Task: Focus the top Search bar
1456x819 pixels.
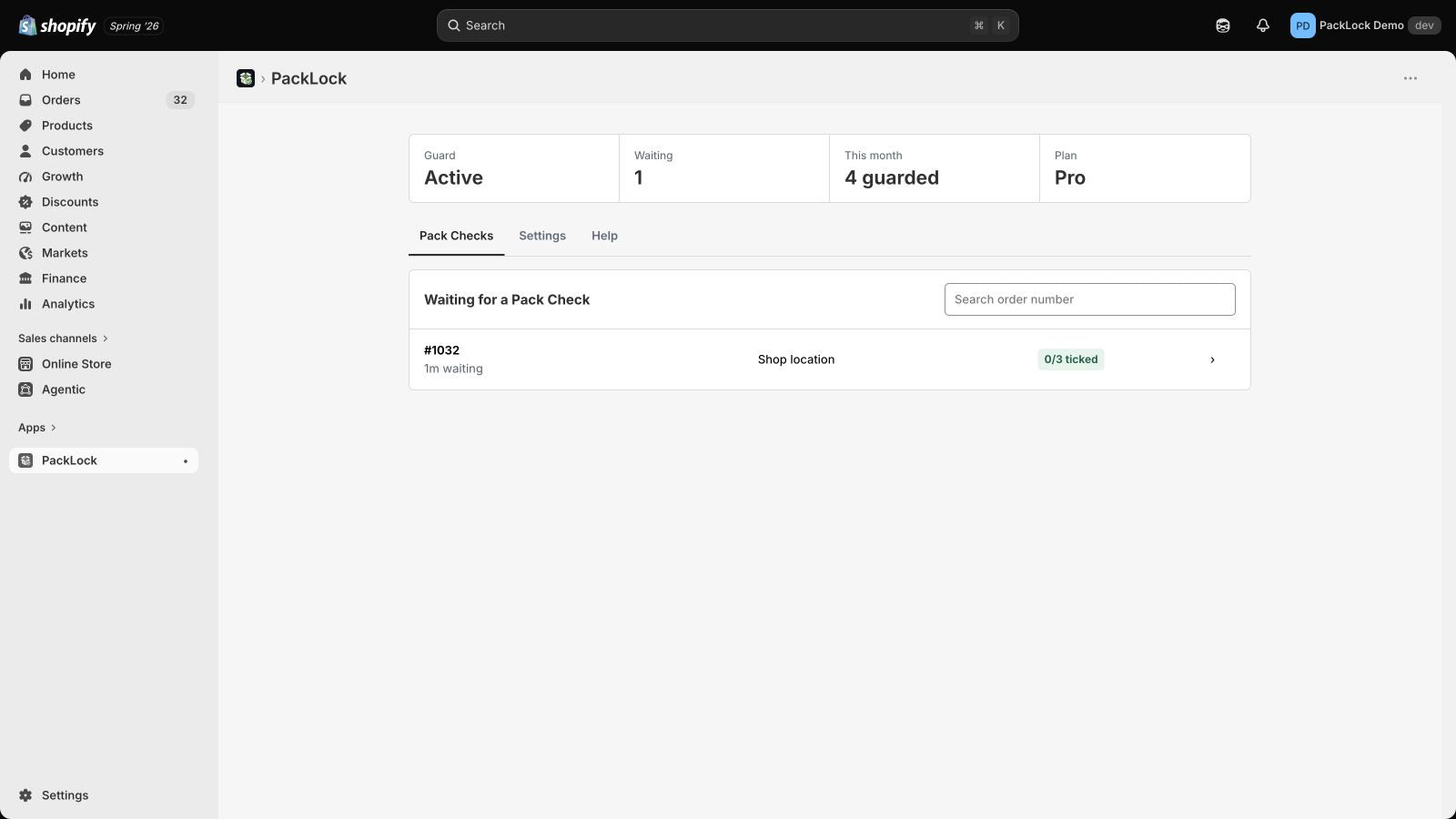Action: (728, 25)
